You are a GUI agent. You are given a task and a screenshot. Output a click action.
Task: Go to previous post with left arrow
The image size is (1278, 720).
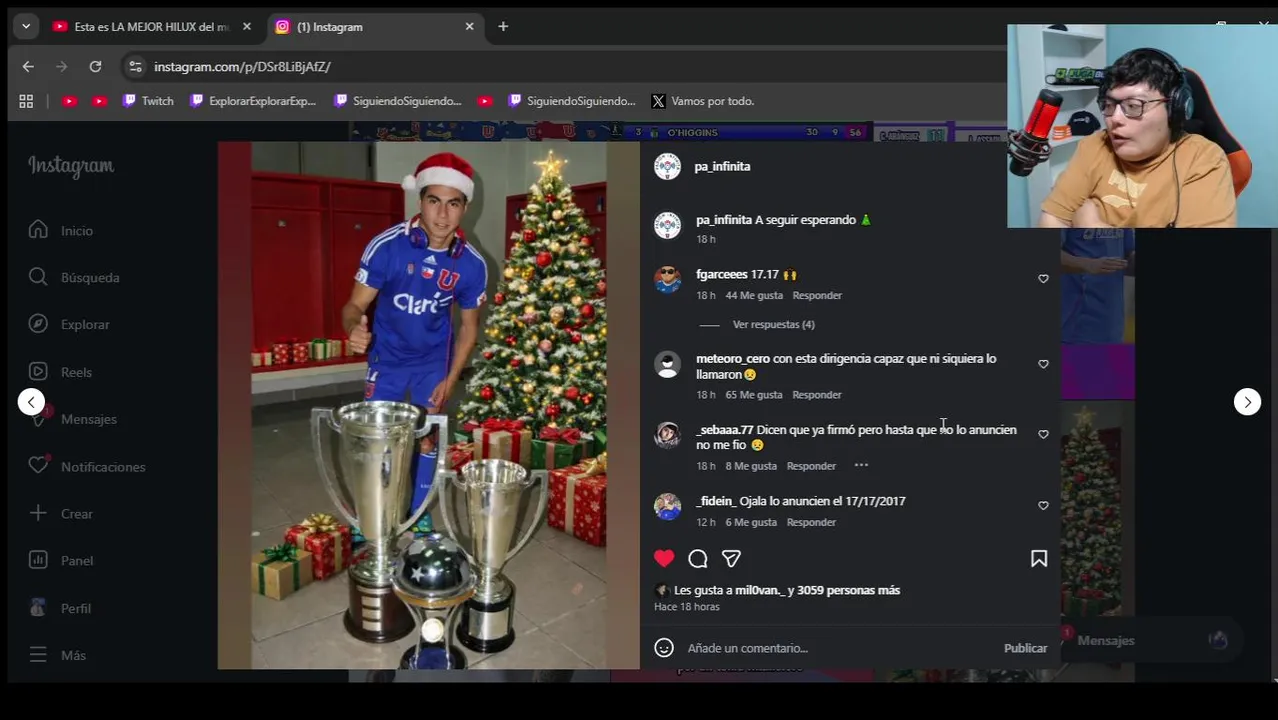[31, 402]
